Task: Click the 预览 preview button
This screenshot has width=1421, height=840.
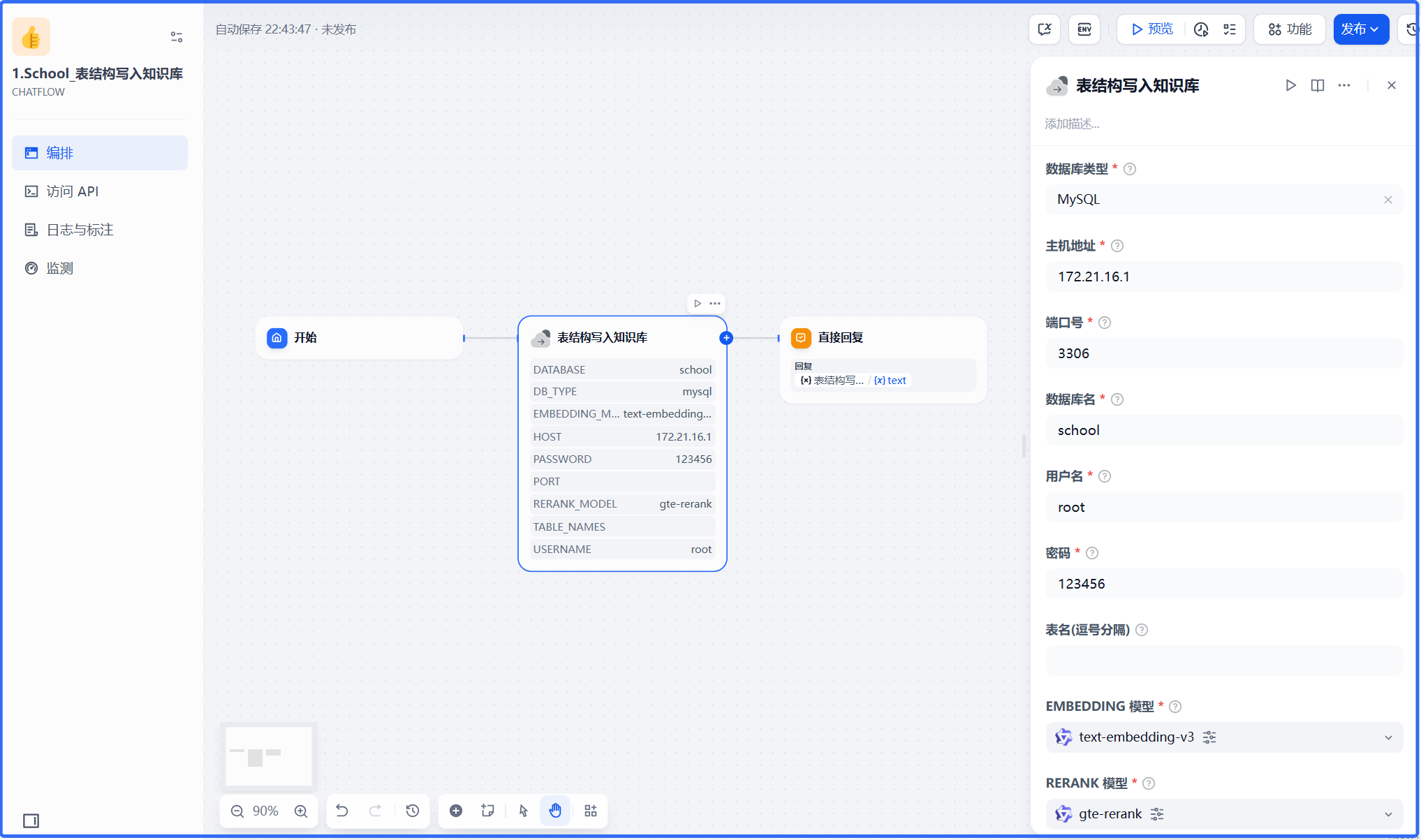Action: tap(1152, 29)
